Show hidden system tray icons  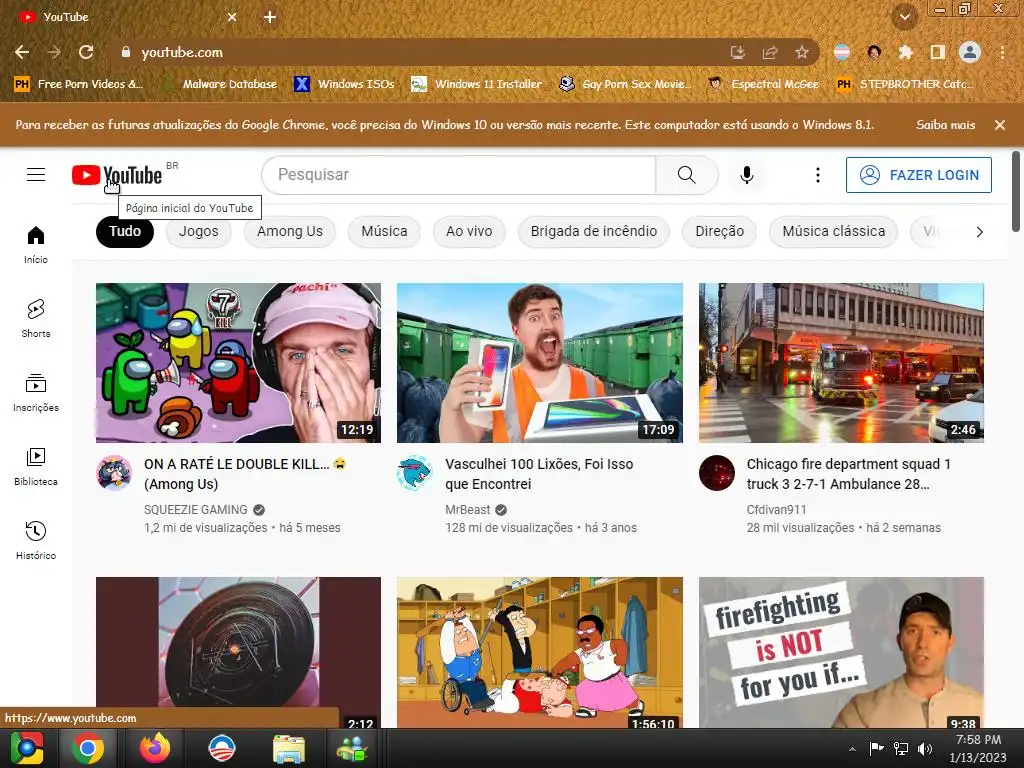tap(852, 748)
